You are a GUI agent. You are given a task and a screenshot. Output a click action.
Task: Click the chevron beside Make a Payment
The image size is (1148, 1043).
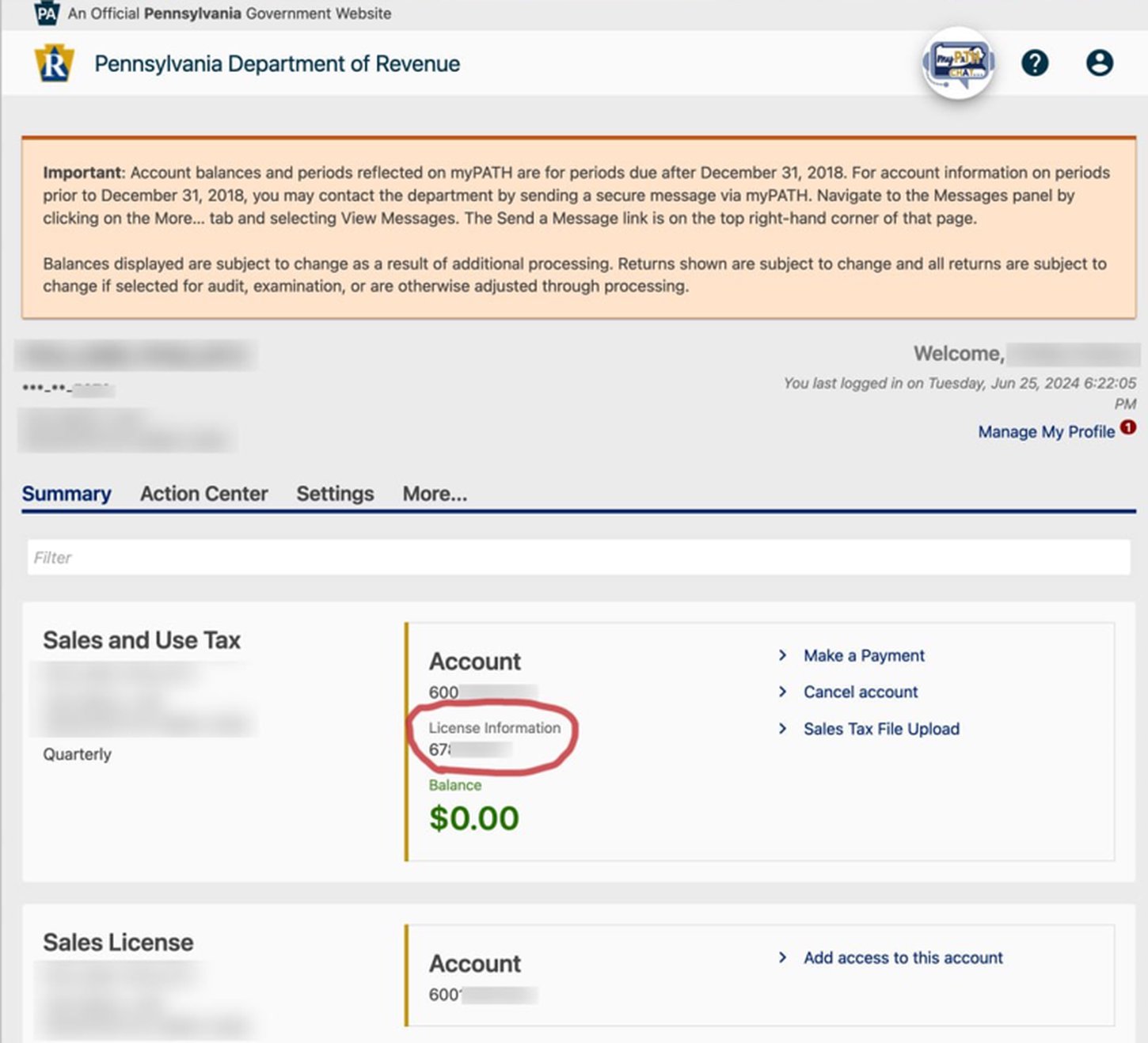[x=782, y=655]
